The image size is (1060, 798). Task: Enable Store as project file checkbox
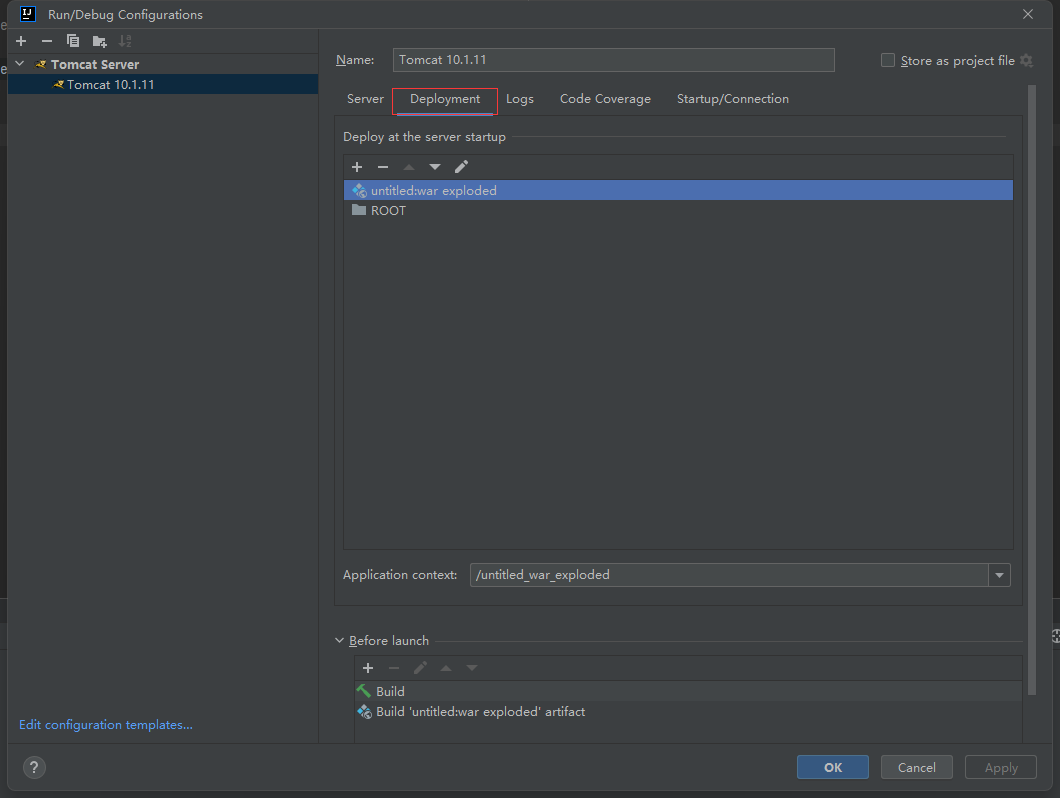click(888, 60)
